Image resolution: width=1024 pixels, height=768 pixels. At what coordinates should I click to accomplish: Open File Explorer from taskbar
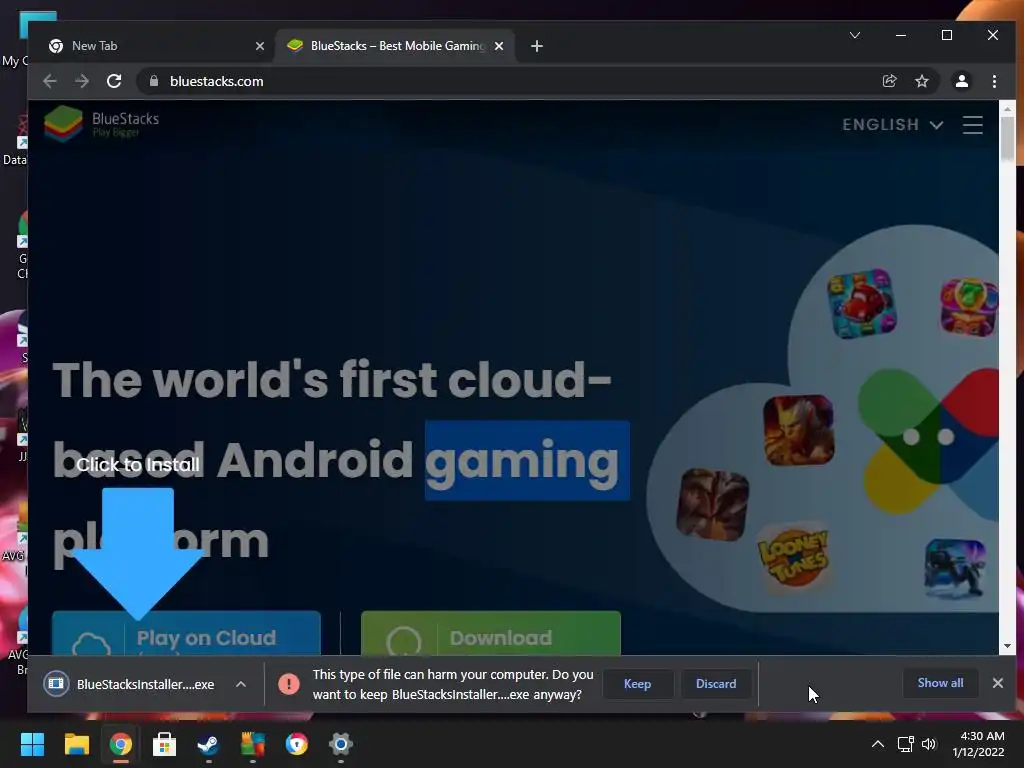76,744
